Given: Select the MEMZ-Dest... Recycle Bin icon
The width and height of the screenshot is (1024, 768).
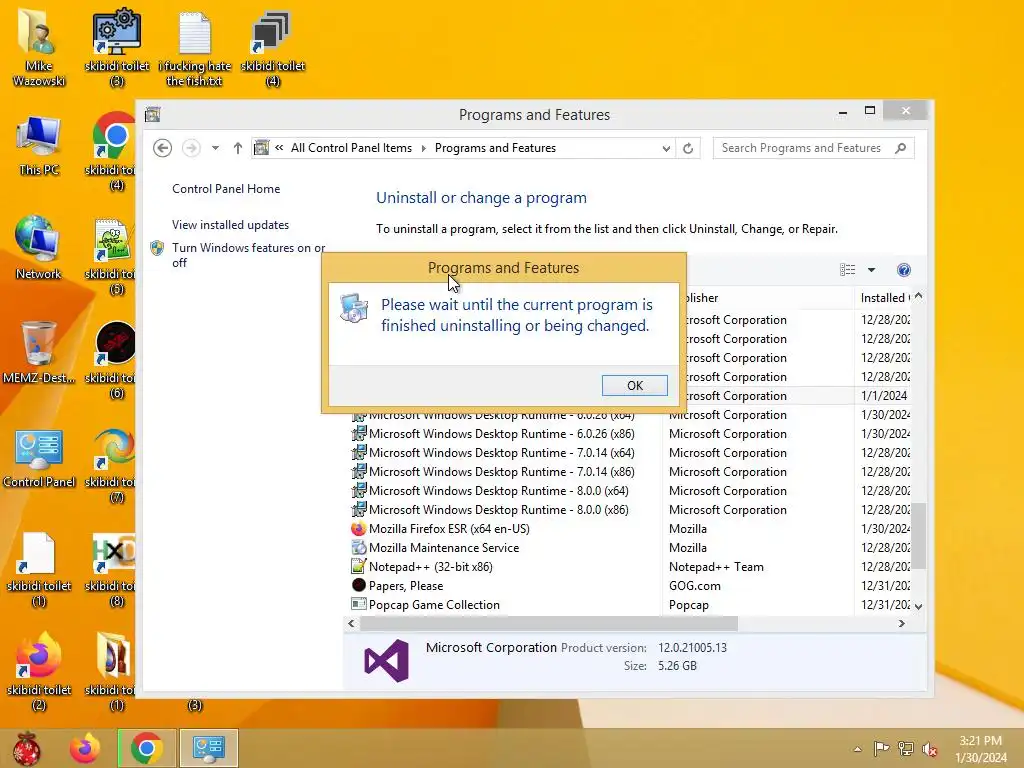Looking at the screenshot, I should (39, 353).
